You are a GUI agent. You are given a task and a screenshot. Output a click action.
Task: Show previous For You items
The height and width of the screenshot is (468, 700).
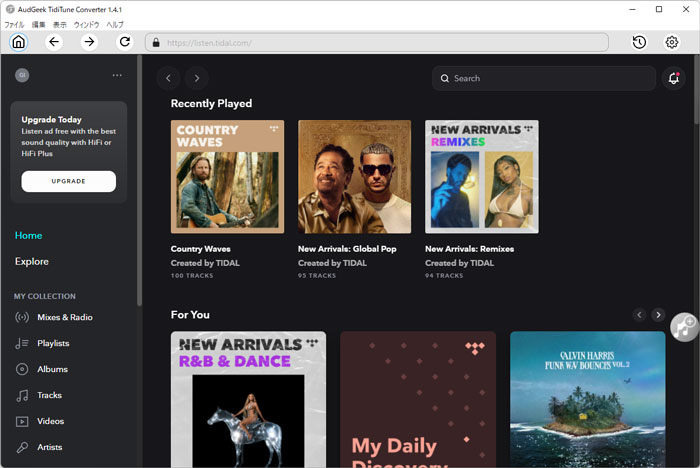click(x=639, y=315)
